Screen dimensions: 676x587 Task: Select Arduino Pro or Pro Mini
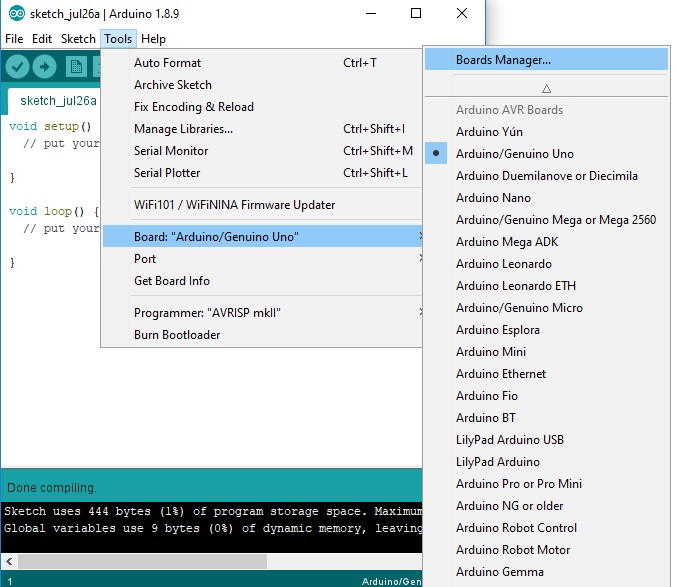pyautogui.click(x=546, y=484)
